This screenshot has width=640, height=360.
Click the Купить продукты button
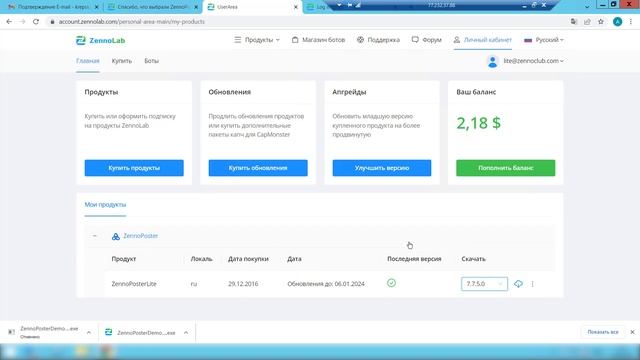click(134, 168)
